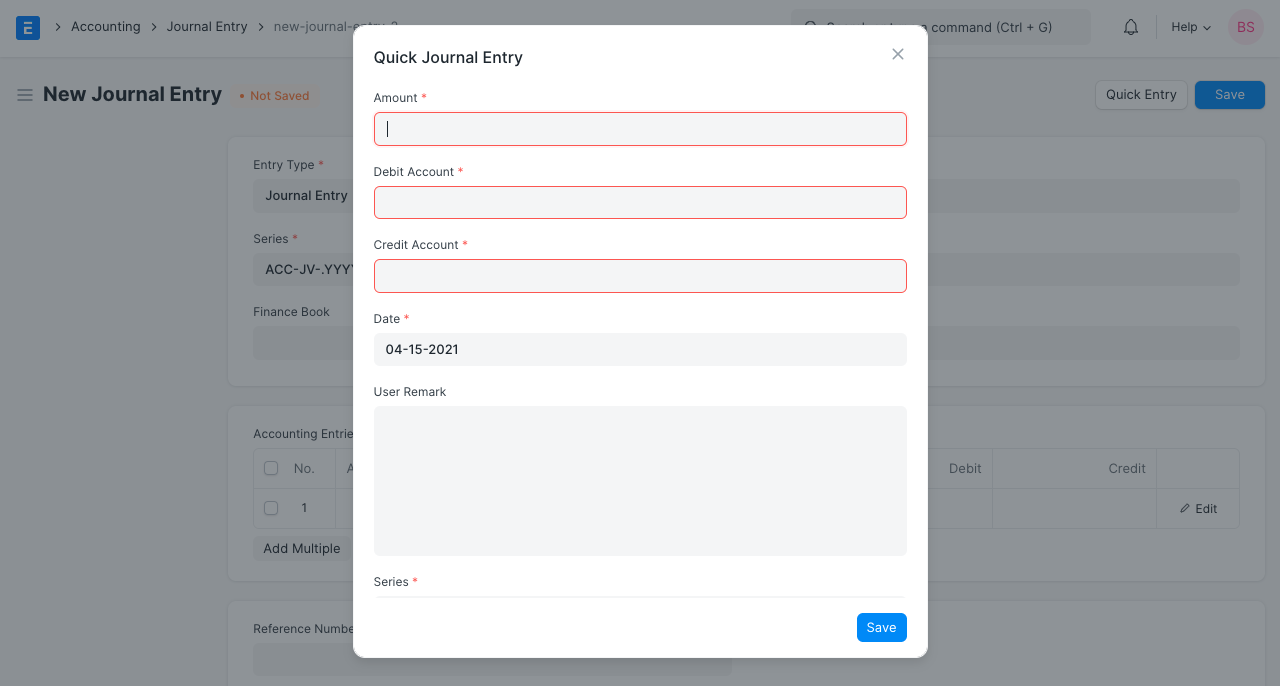Toggle the sidebar hamburger menu icon
Viewport: 1280px width, 686px height.
pos(25,95)
